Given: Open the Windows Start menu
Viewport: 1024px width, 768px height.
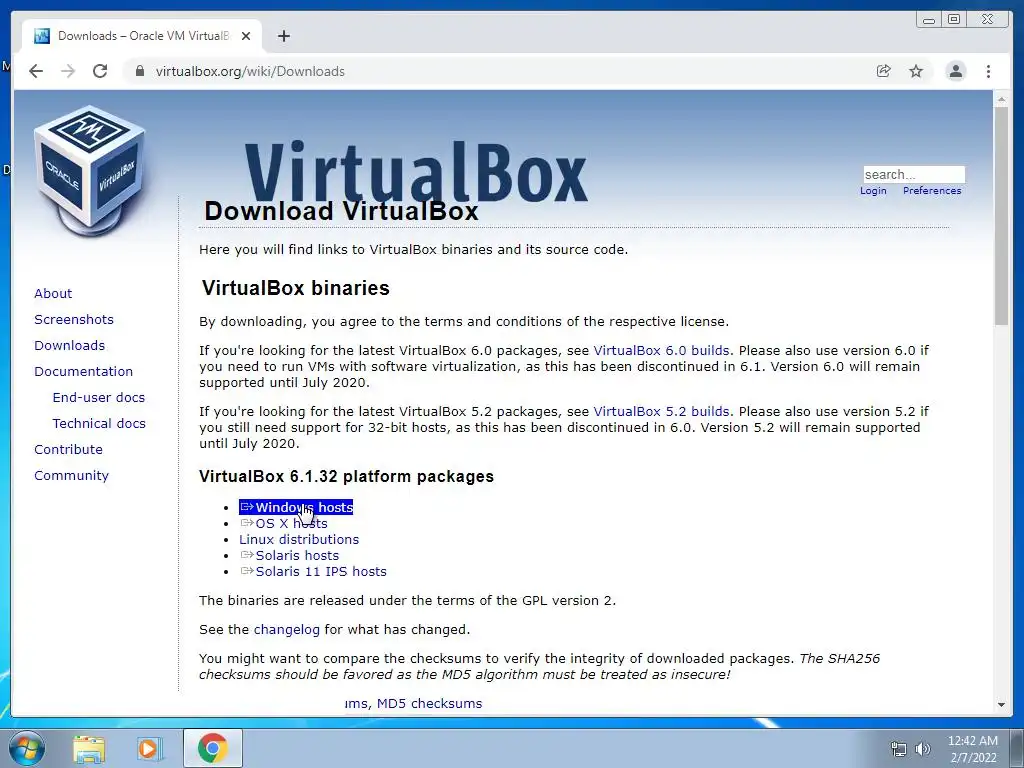Looking at the screenshot, I should (26, 748).
